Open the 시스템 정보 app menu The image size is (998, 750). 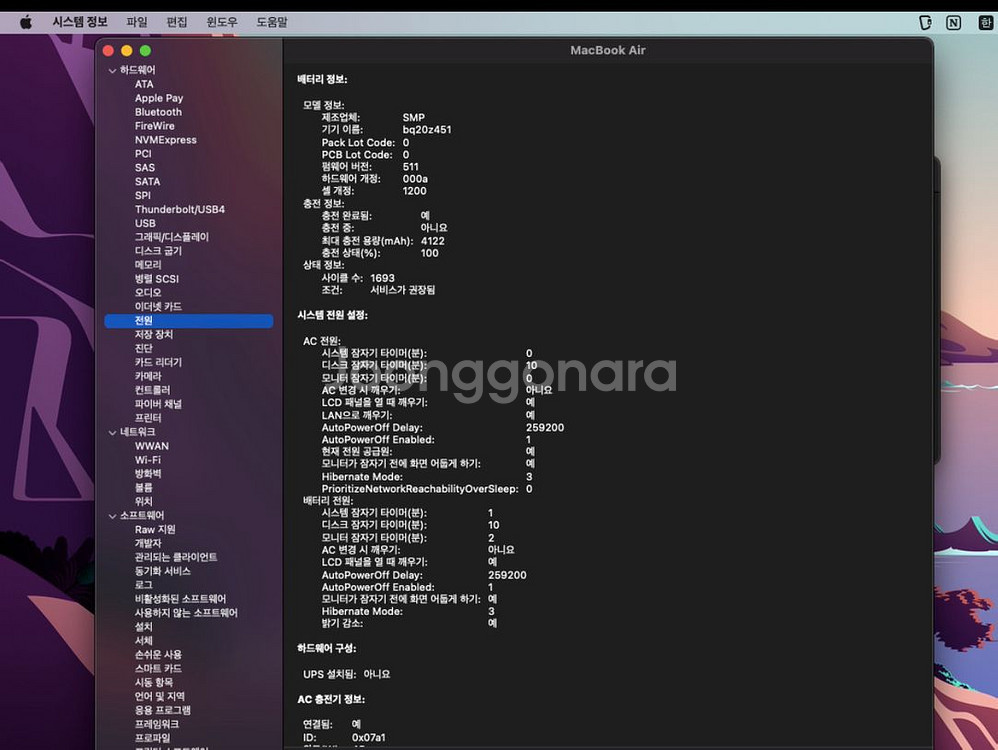click(80, 22)
